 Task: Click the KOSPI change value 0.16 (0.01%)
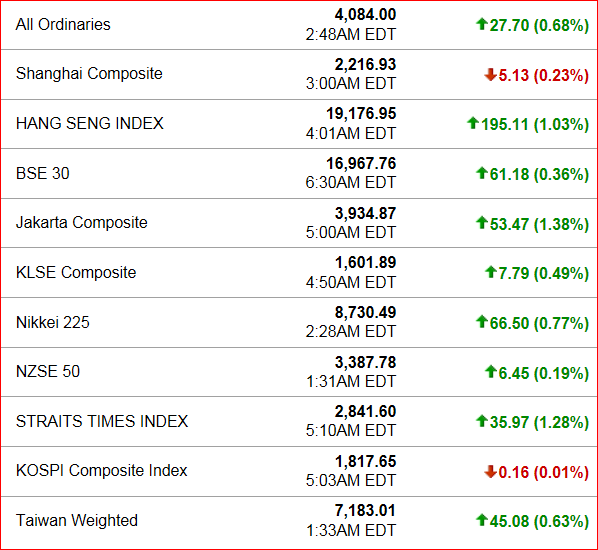pyautogui.click(x=543, y=472)
